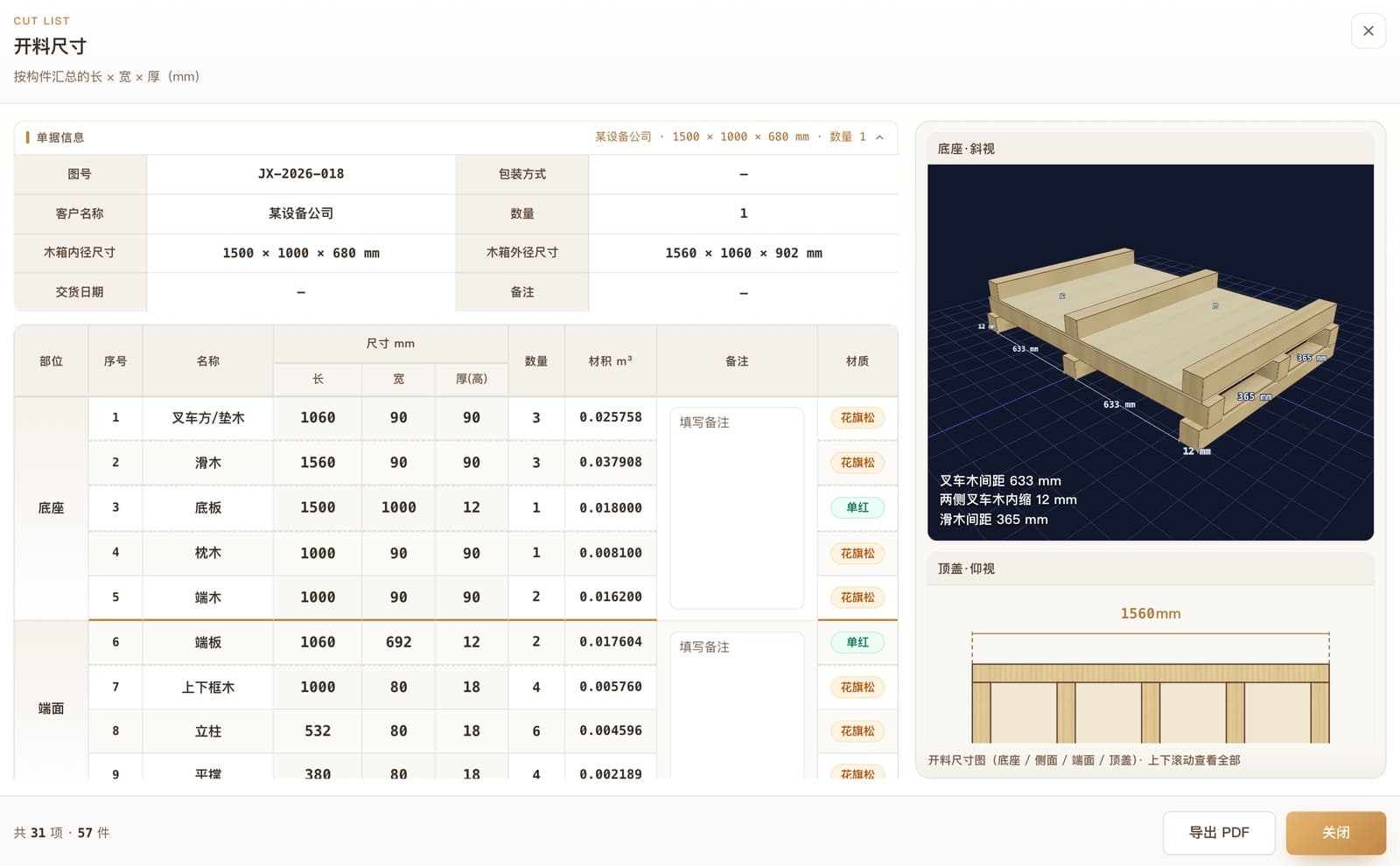Click the 花旗松 tag in the 立柱 row
1400x866 pixels.
(857, 731)
